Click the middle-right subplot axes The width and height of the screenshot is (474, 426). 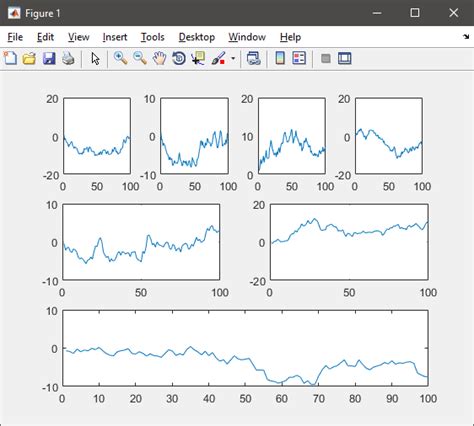[349, 242]
